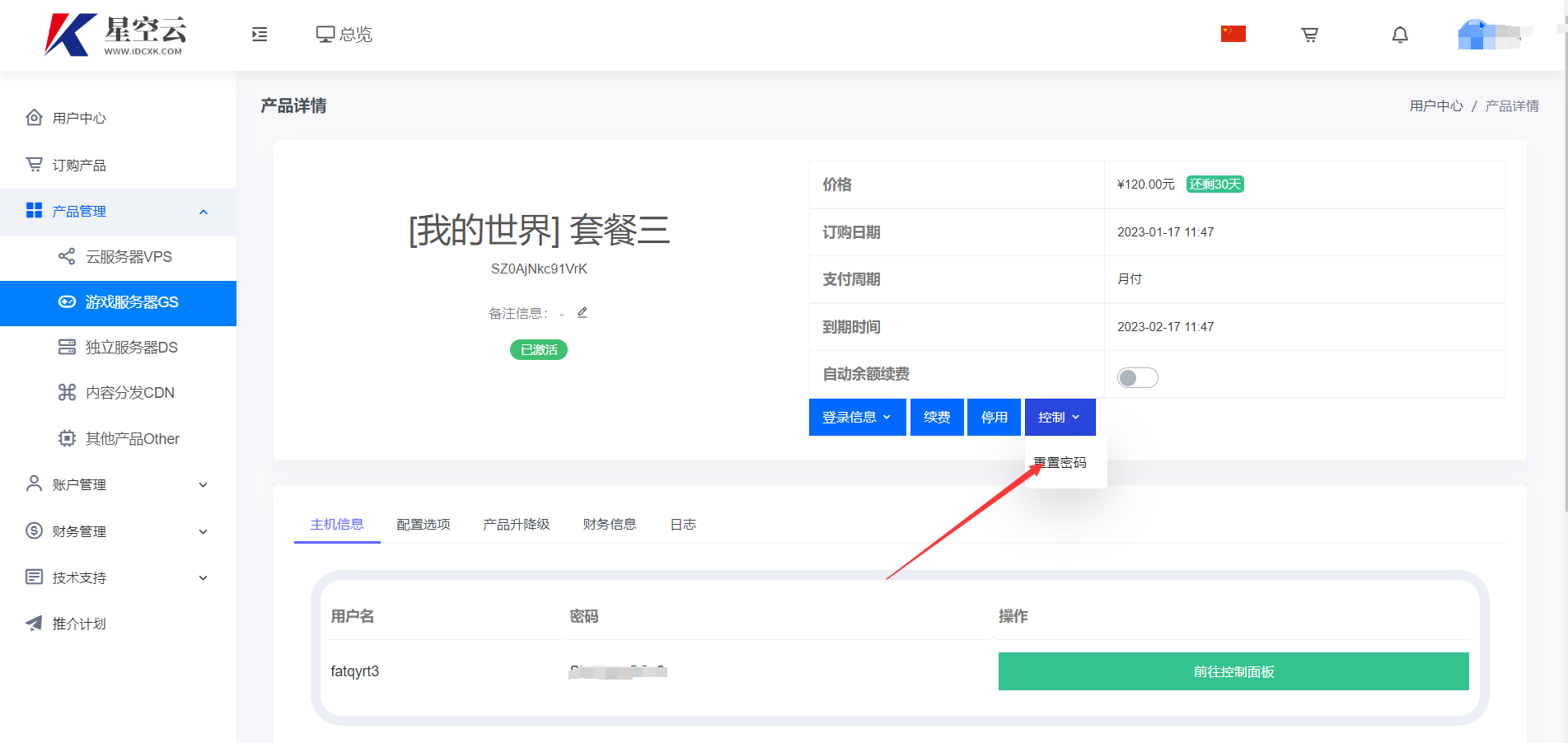Image resolution: width=1568 pixels, height=743 pixels.
Task: Switch to the 日志 tab
Action: [683, 525]
